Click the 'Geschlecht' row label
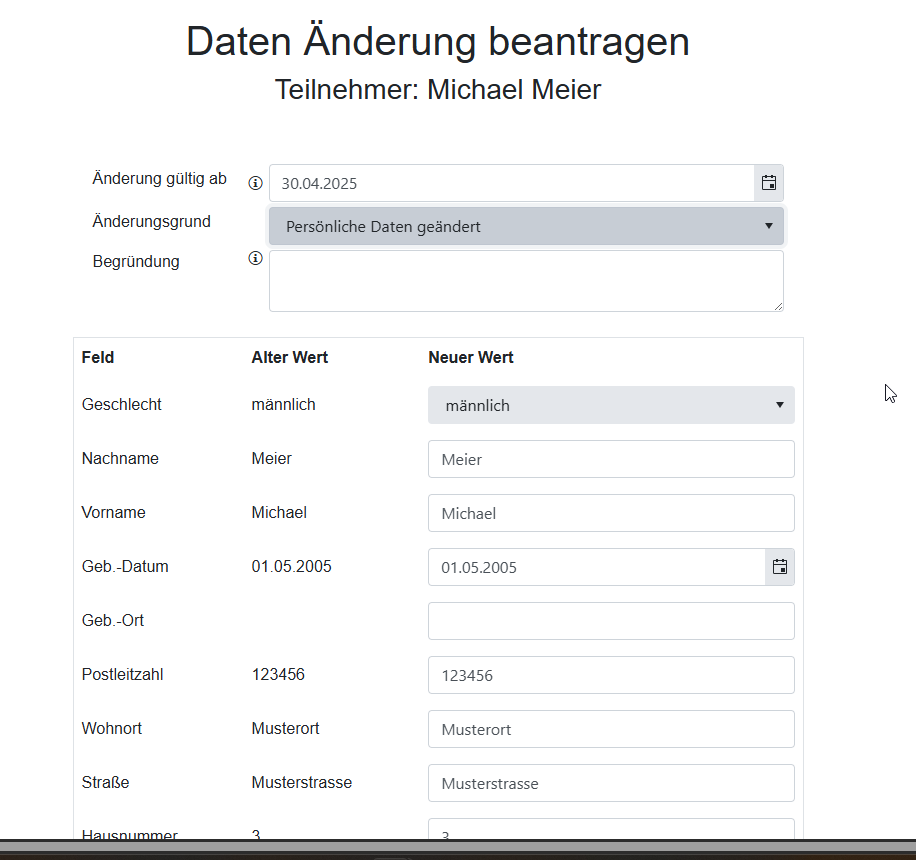The width and height of the screenshot is (916, 860). [x=122, y=404]
